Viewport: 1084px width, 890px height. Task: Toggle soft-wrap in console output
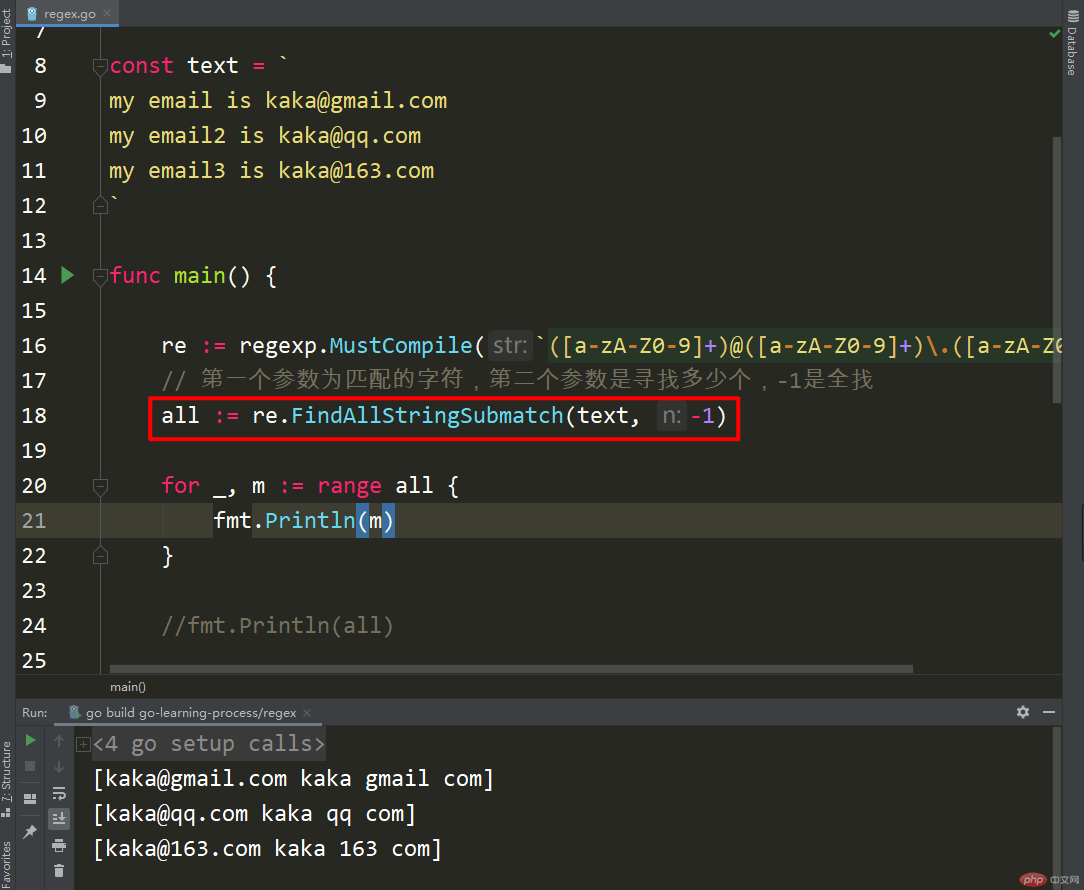click(x=59, y=793)
